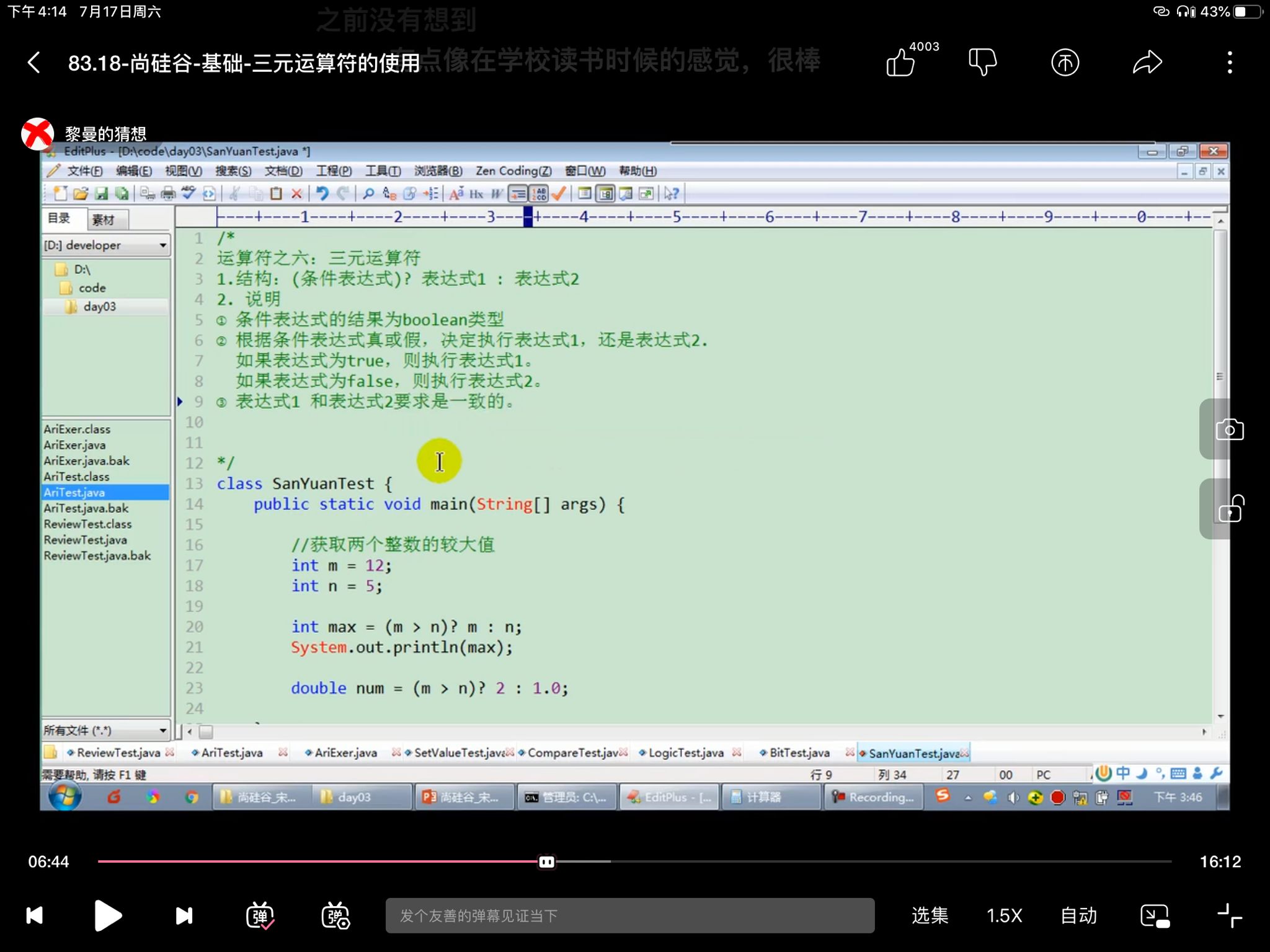Go back with the left arrow

(x=34, y=63)
